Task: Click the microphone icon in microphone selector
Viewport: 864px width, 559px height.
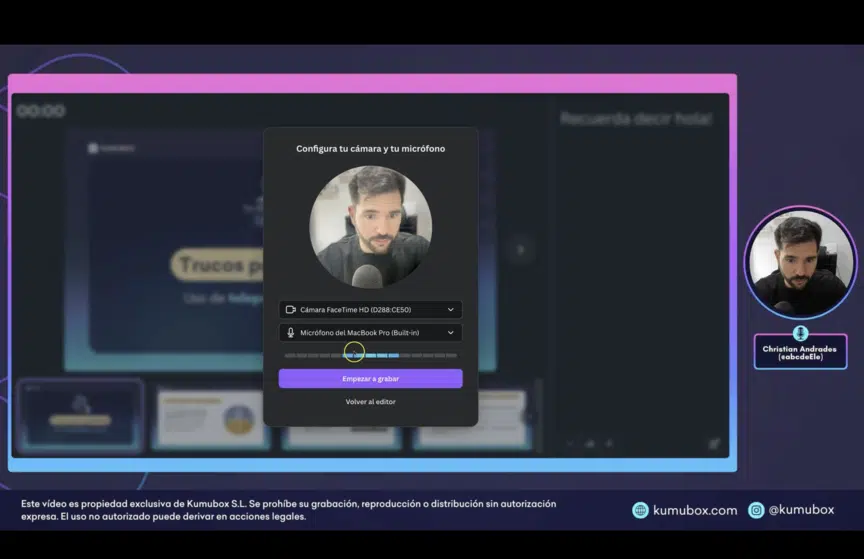Action: [290, 333]
